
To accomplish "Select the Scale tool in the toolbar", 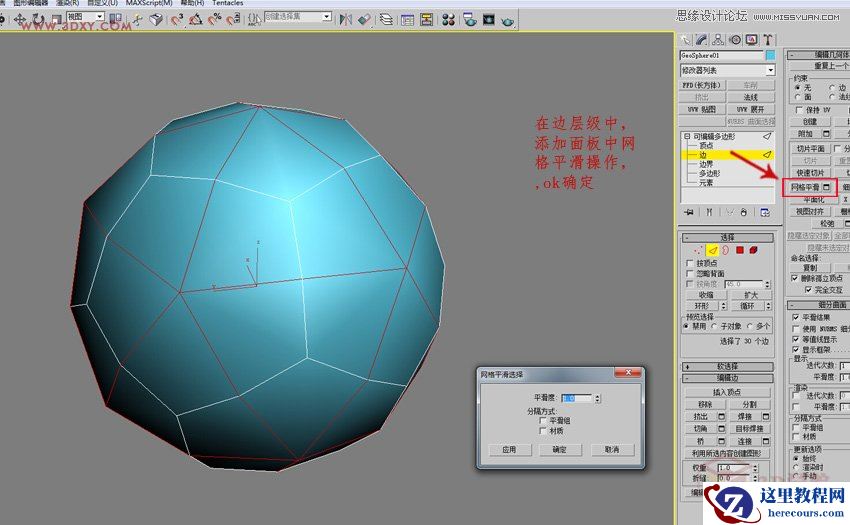I will click(56, 20).
